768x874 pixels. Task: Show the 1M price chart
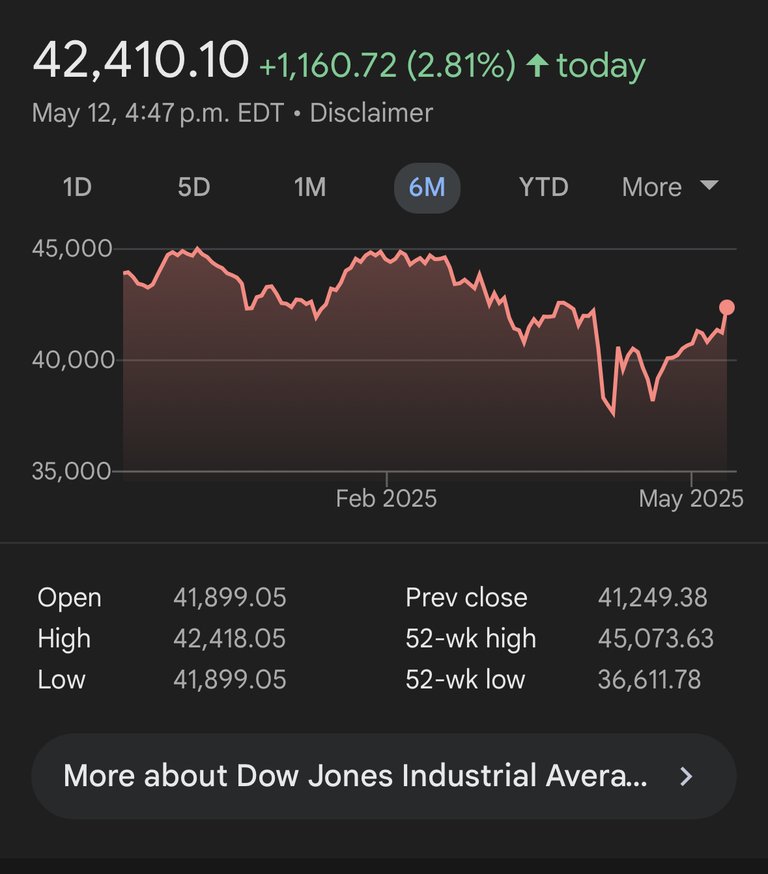click(310, 187)
